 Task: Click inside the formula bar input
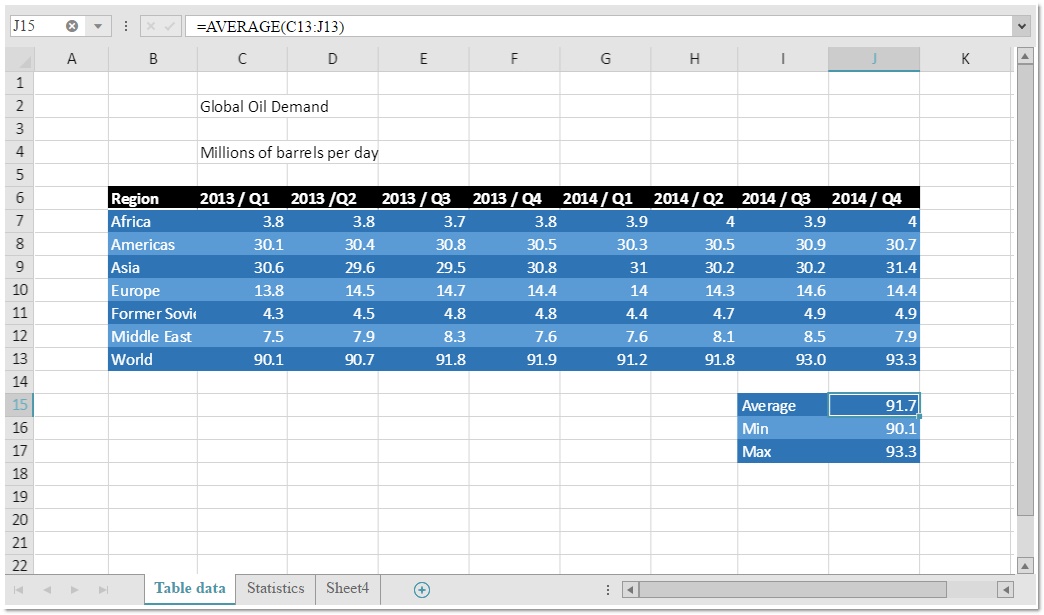pyautogui.click(x=600, y=26)
